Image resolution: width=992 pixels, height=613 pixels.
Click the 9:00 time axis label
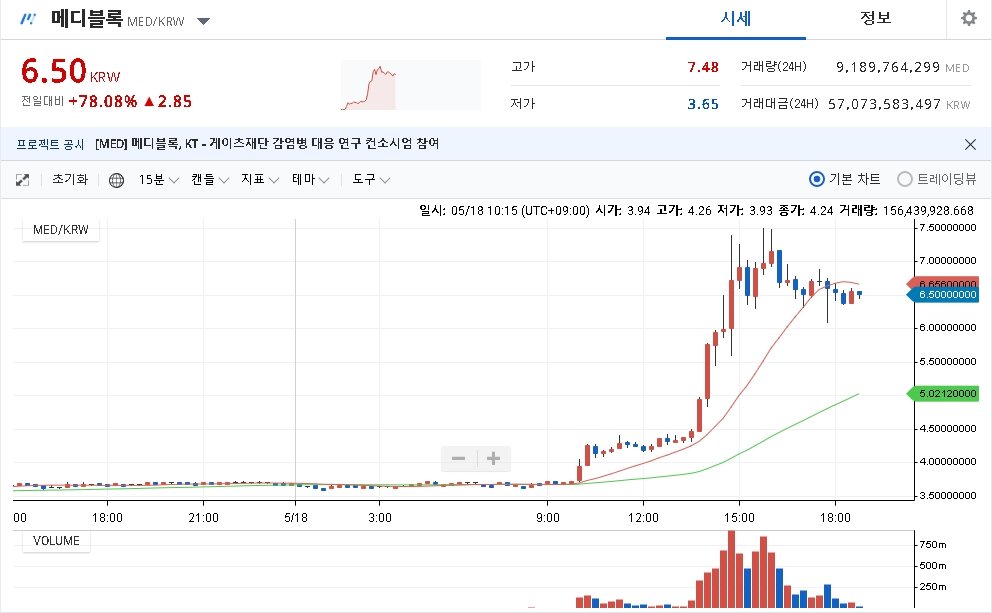tap(548, 517)
